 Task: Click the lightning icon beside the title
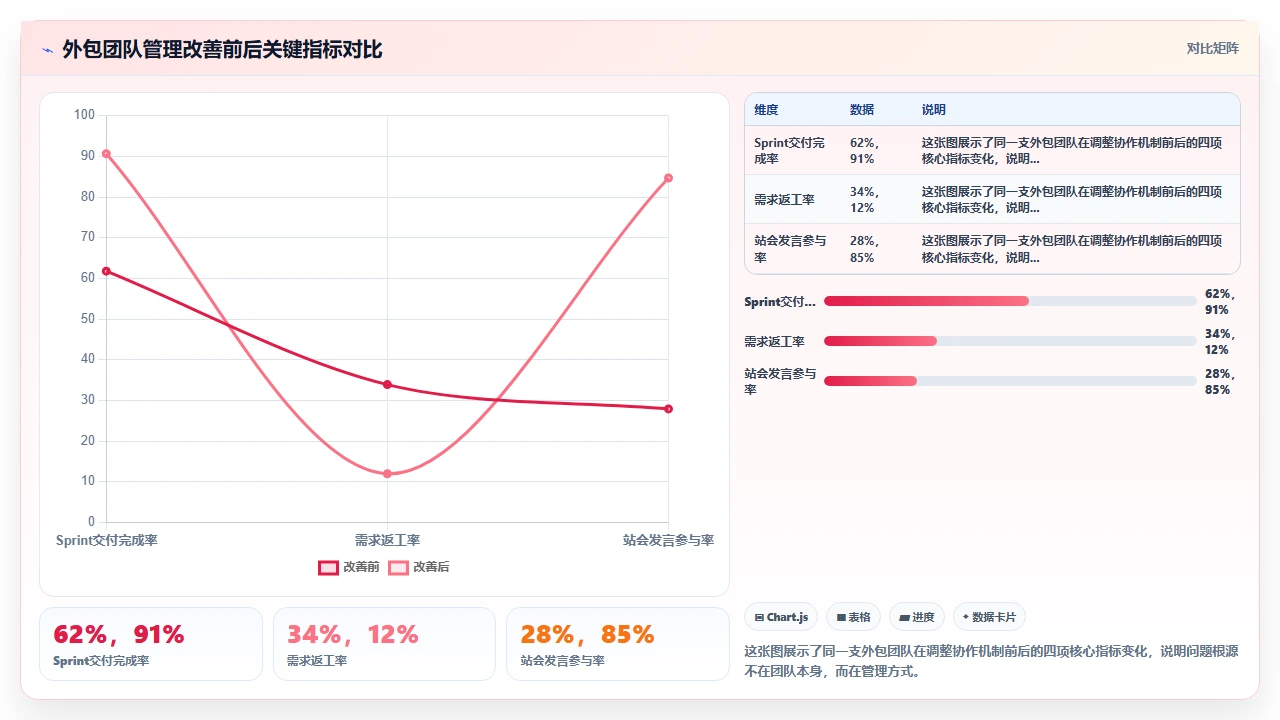click(x=47, y=50)
